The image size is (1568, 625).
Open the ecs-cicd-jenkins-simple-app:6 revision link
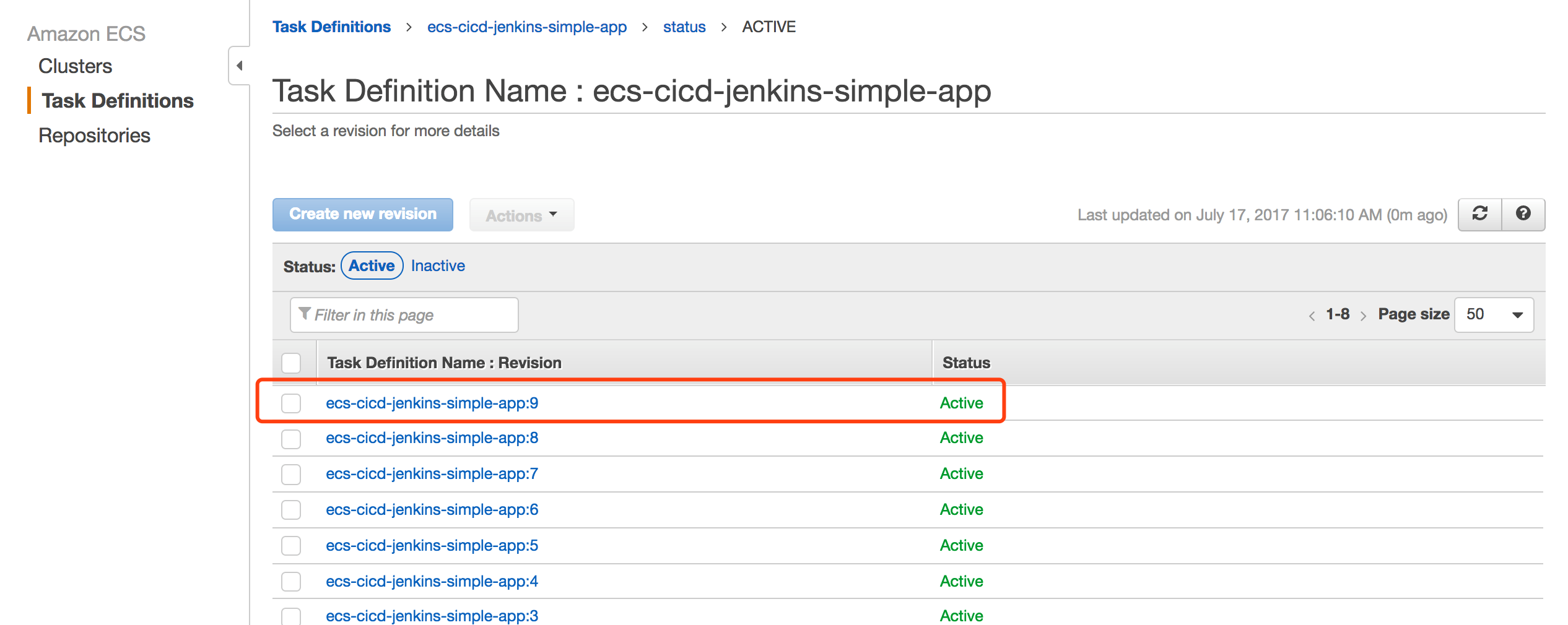tap(432, 509)
